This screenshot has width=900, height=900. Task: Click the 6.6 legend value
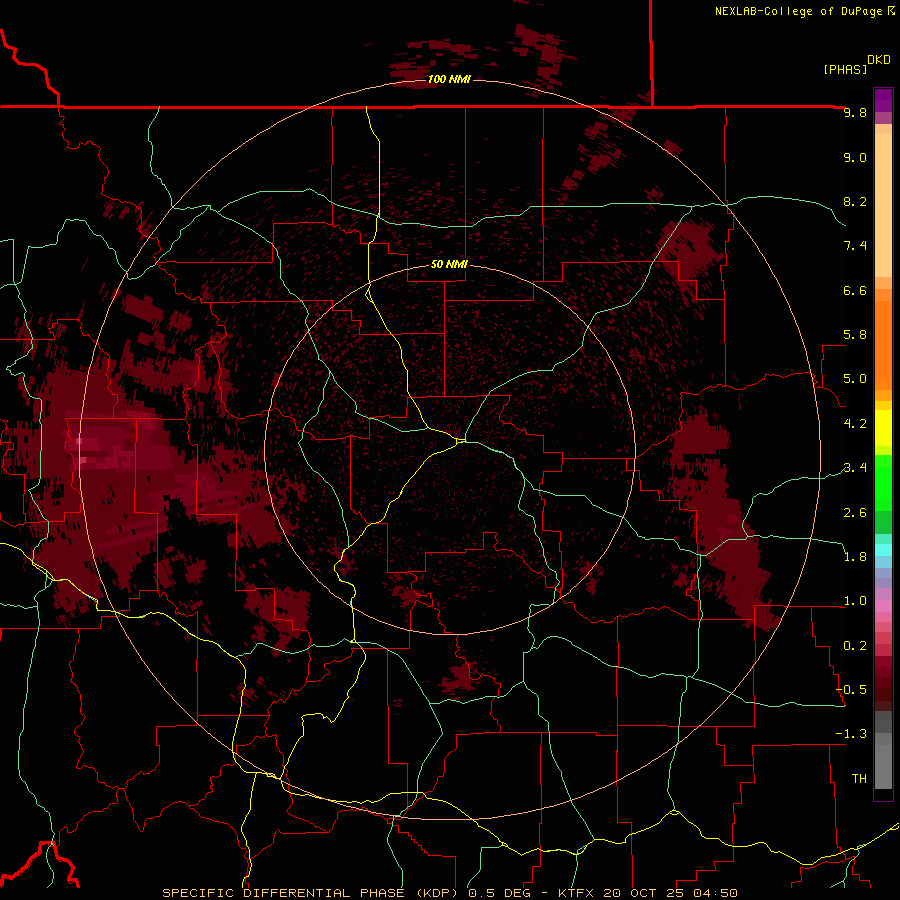click(855, 290)
